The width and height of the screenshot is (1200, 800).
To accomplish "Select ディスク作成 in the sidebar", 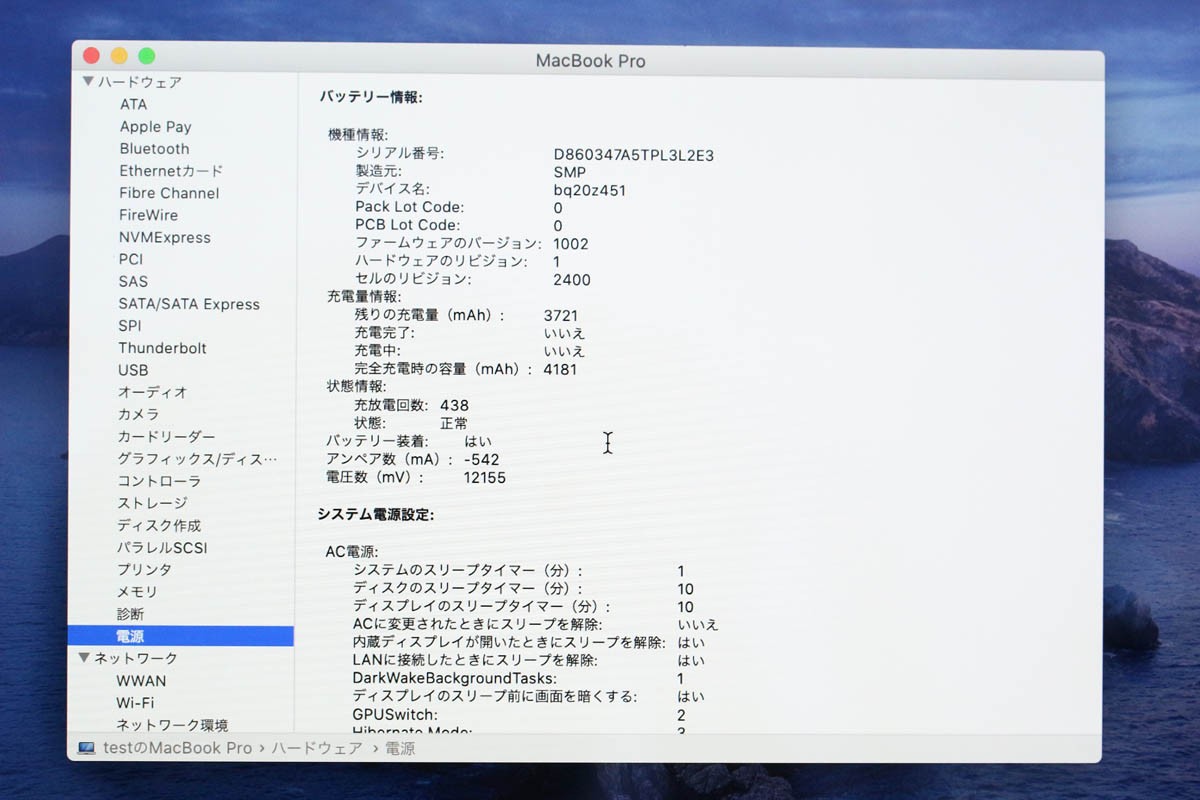I will [x=159, y=525].
